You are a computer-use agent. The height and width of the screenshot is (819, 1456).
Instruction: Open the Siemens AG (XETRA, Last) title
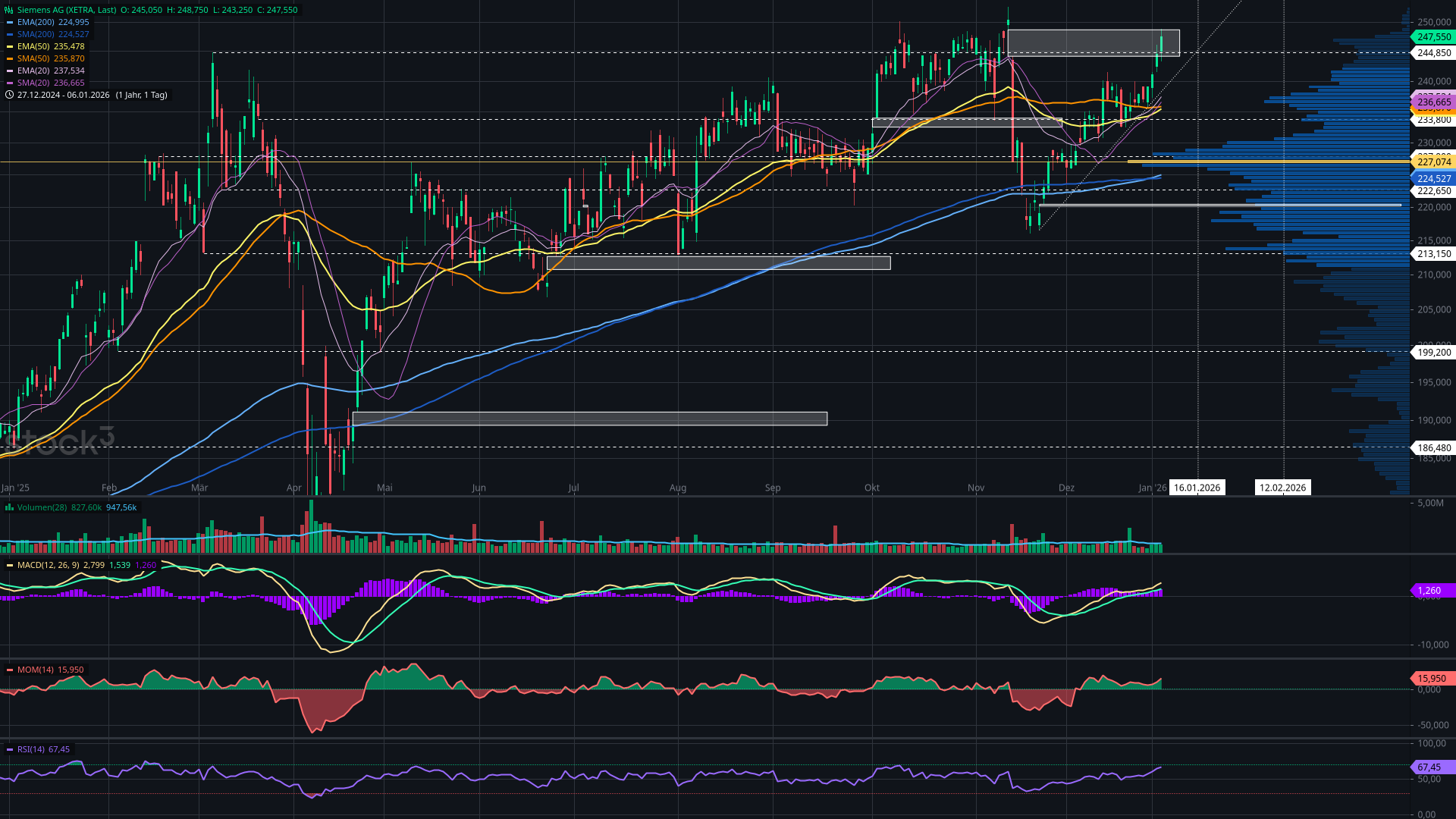point(67,10)
